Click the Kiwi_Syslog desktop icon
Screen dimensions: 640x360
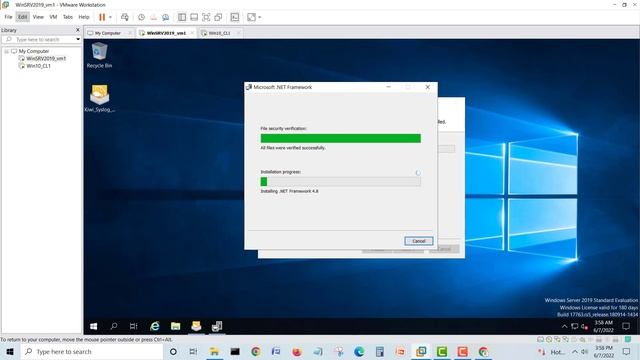99,98
